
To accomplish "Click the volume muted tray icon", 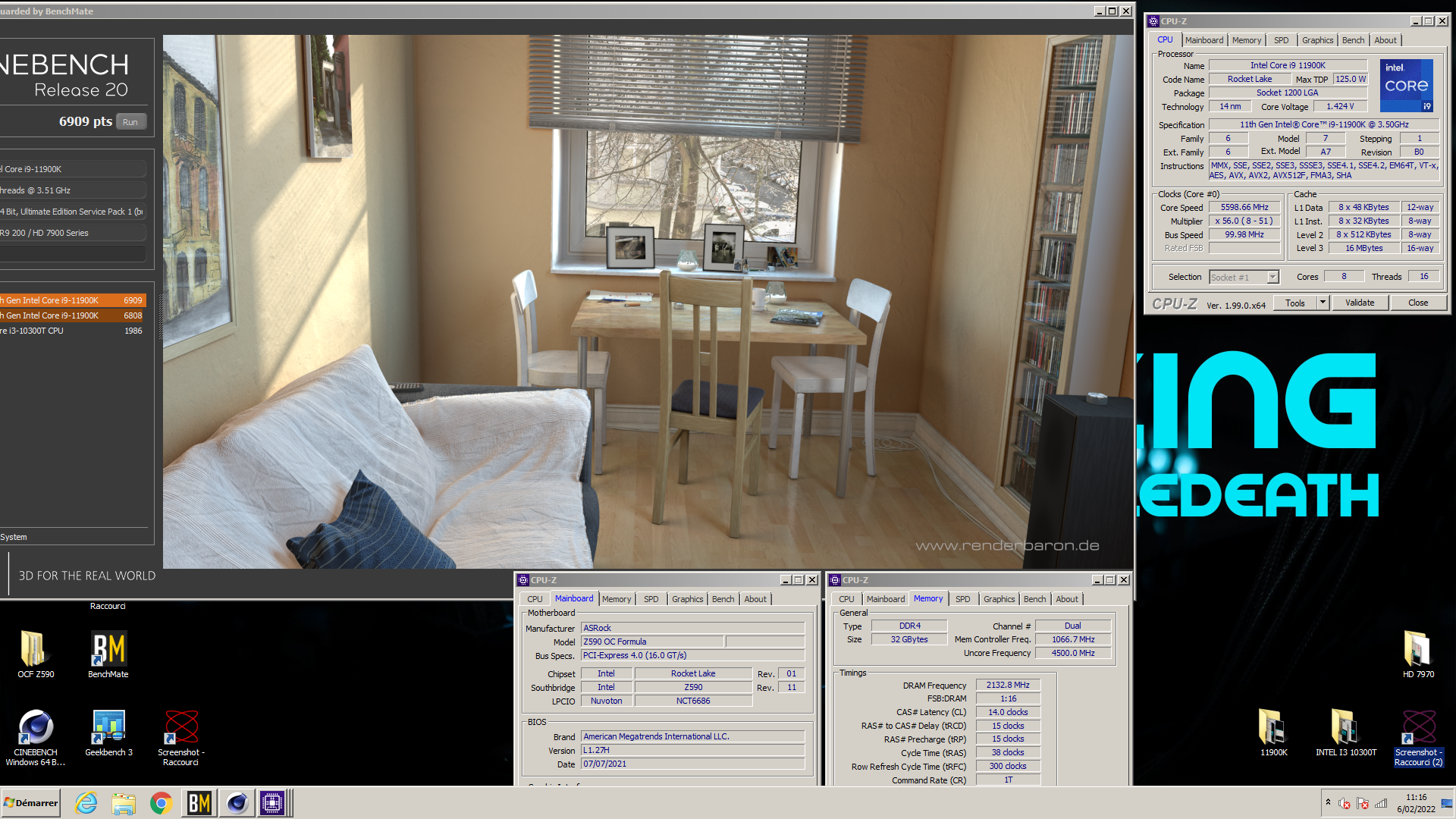I will (x=1345, y=804).
